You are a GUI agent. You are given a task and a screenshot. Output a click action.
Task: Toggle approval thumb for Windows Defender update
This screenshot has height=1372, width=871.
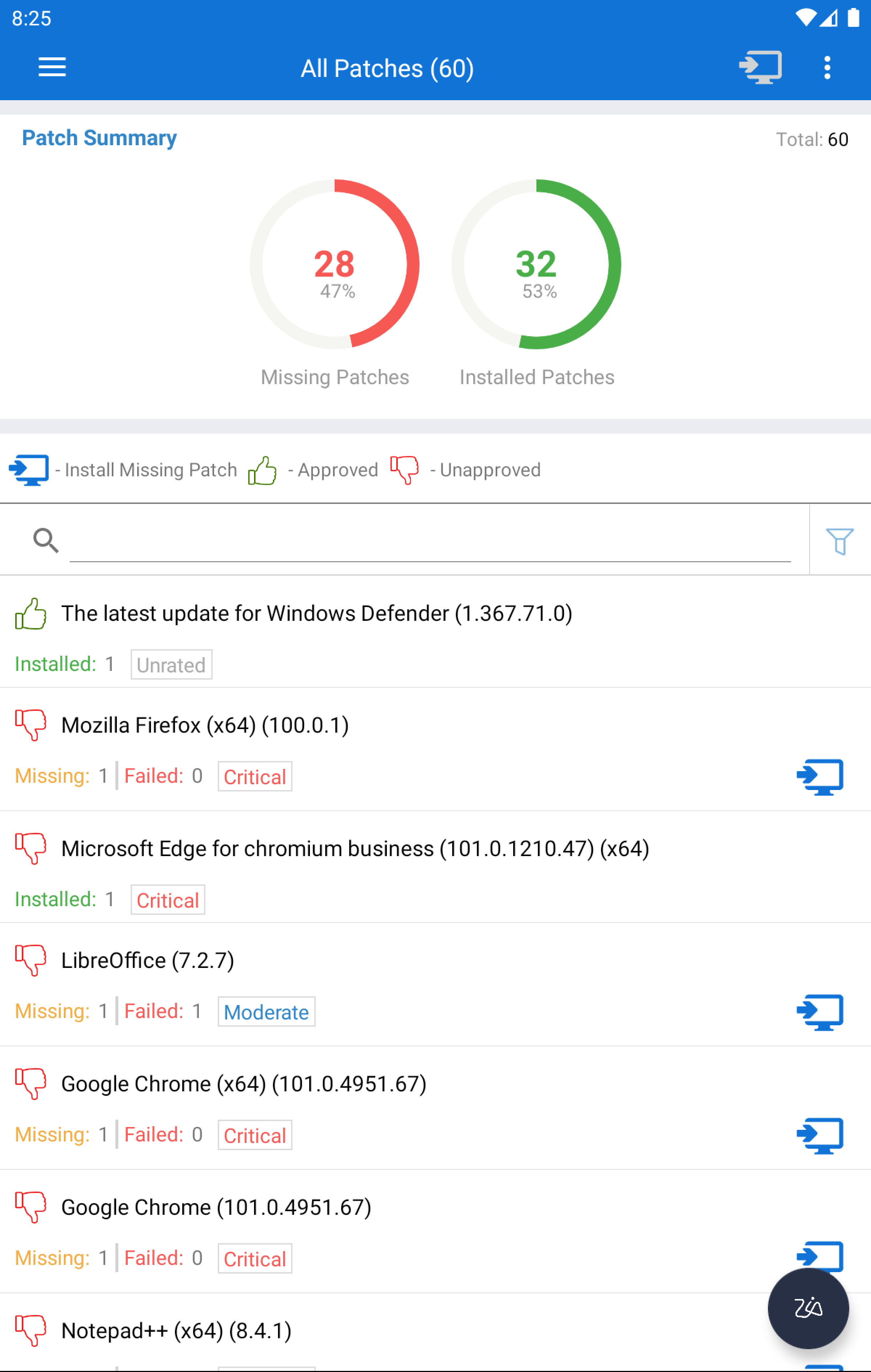point(30,614)
